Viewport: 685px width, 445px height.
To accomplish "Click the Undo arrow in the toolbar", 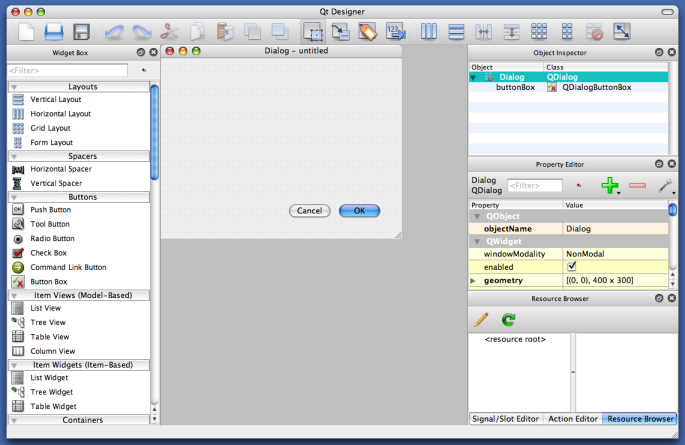I will tap(114, 32).
